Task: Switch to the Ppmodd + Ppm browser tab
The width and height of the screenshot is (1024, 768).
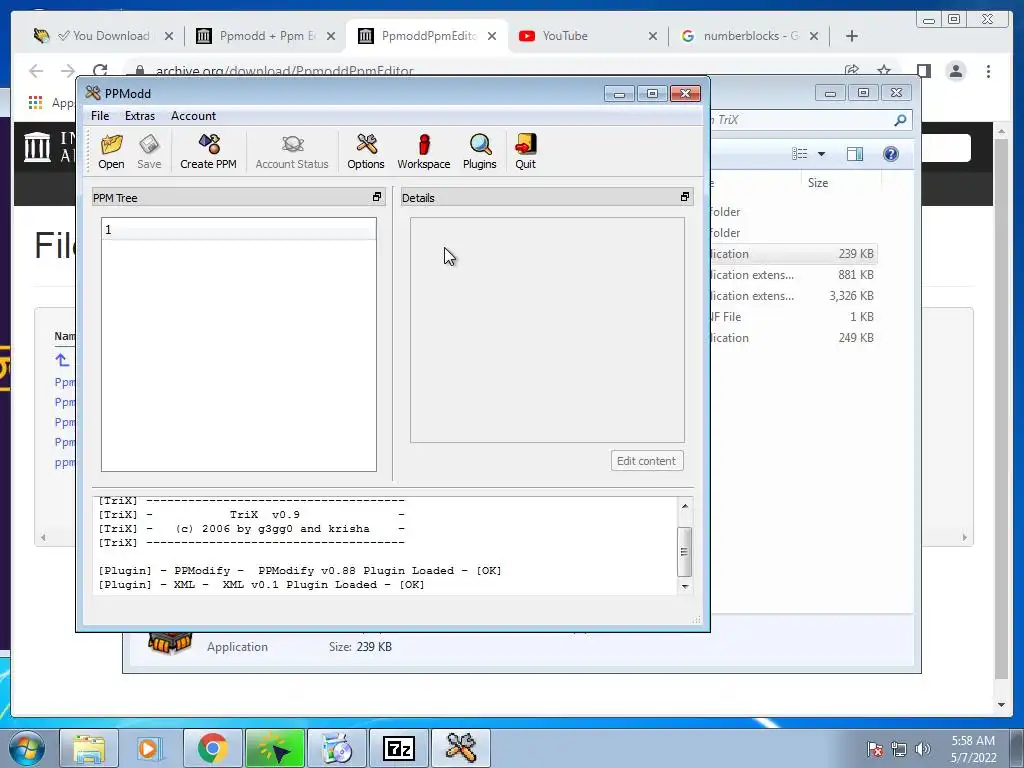Action: (x=266, y=36)
